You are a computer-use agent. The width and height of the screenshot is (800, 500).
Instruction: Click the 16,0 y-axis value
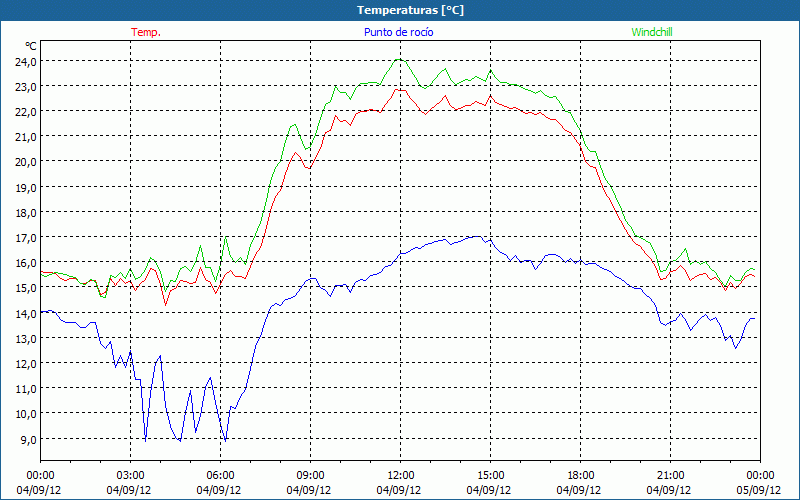pos(27,263)
